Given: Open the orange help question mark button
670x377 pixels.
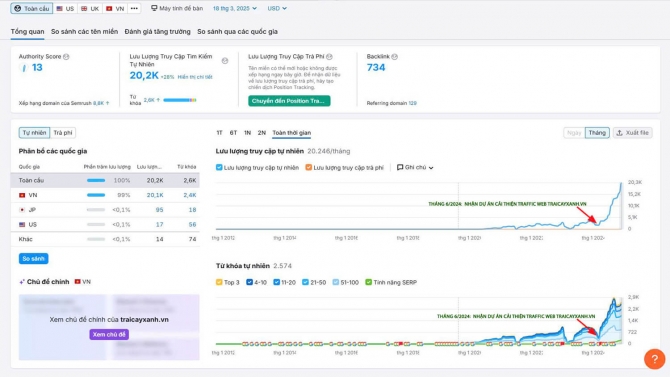Looking at the screenshot, I should [654, 359].
